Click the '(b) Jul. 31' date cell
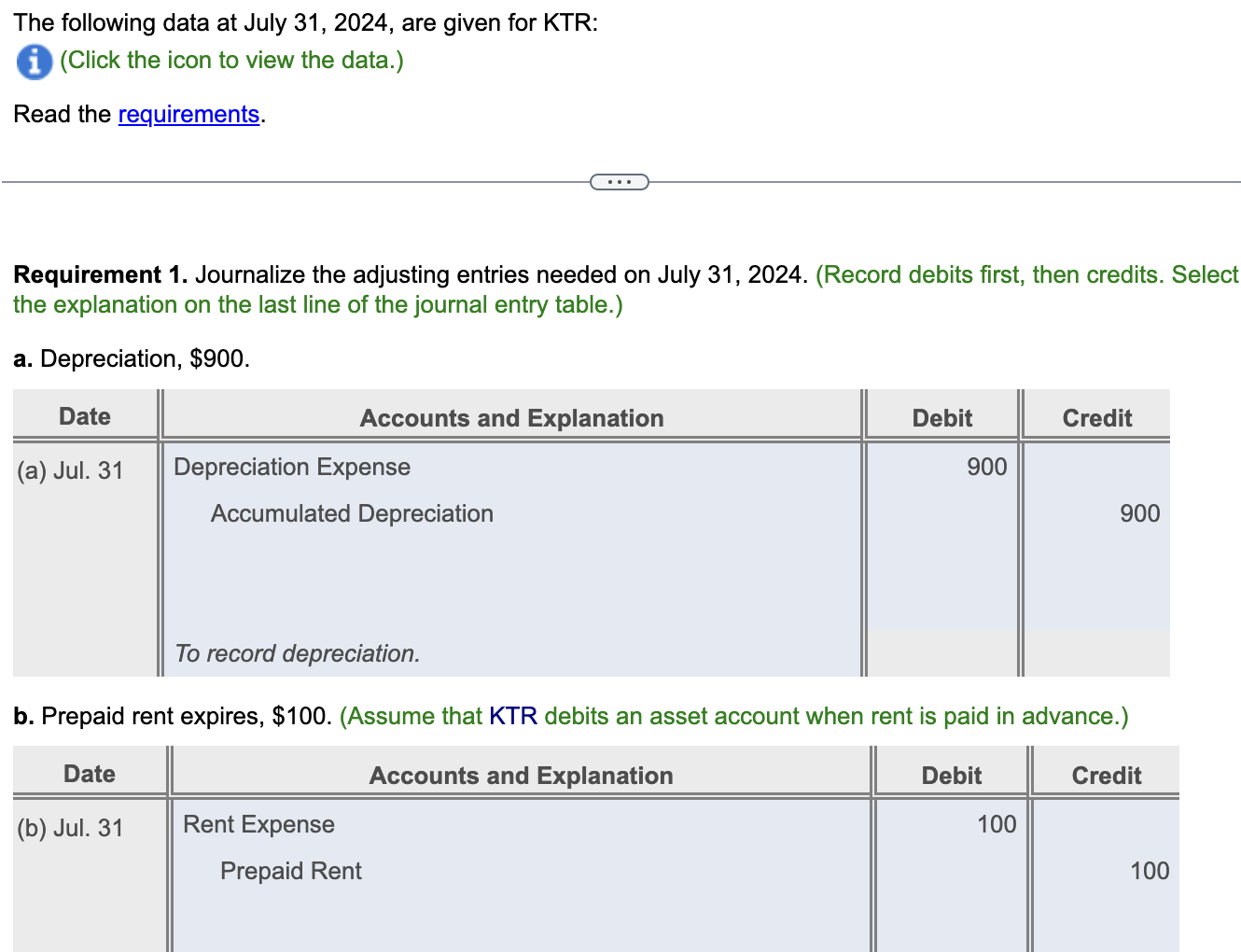The image size is (1241, 952). (x=70, y=828)
